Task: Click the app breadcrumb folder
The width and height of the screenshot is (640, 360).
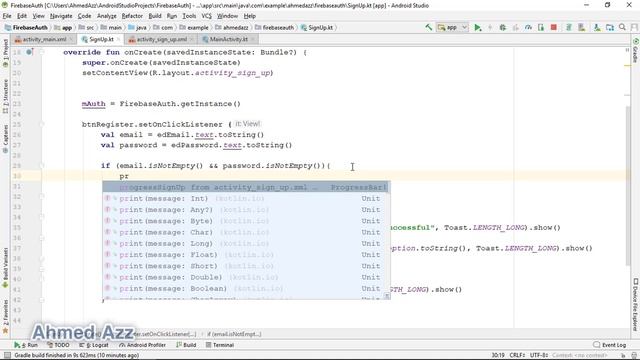Action: click(63, 28)
